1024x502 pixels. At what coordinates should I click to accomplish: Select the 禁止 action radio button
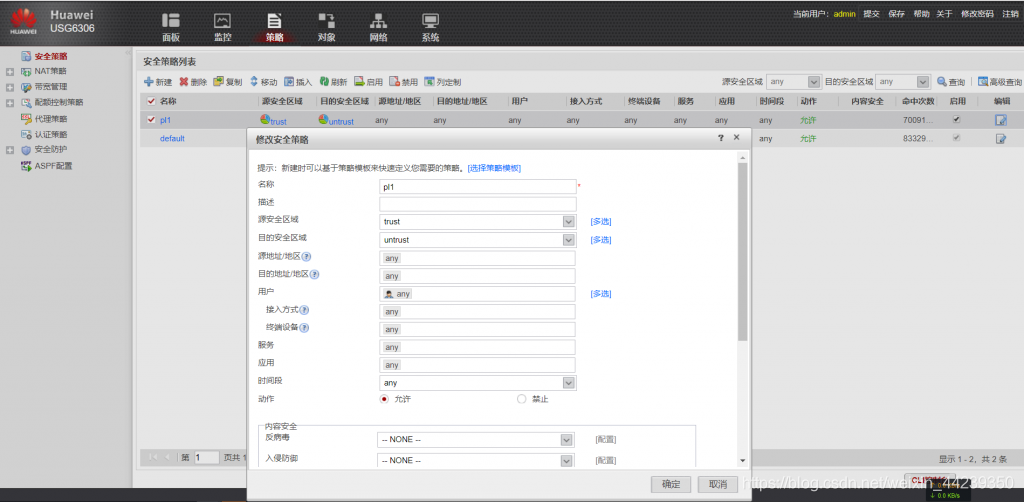click(521, 399)
